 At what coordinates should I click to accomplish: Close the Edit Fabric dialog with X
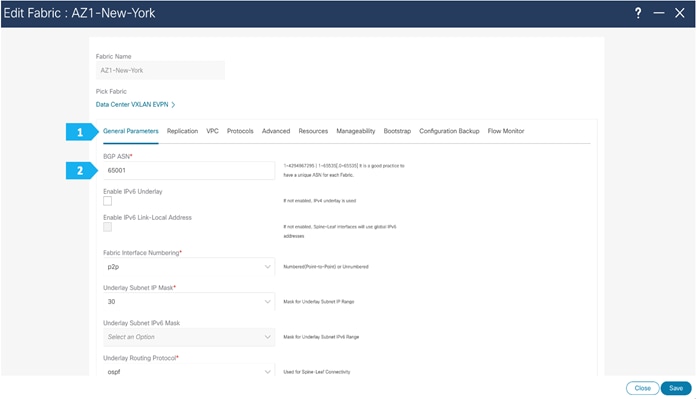680,13
